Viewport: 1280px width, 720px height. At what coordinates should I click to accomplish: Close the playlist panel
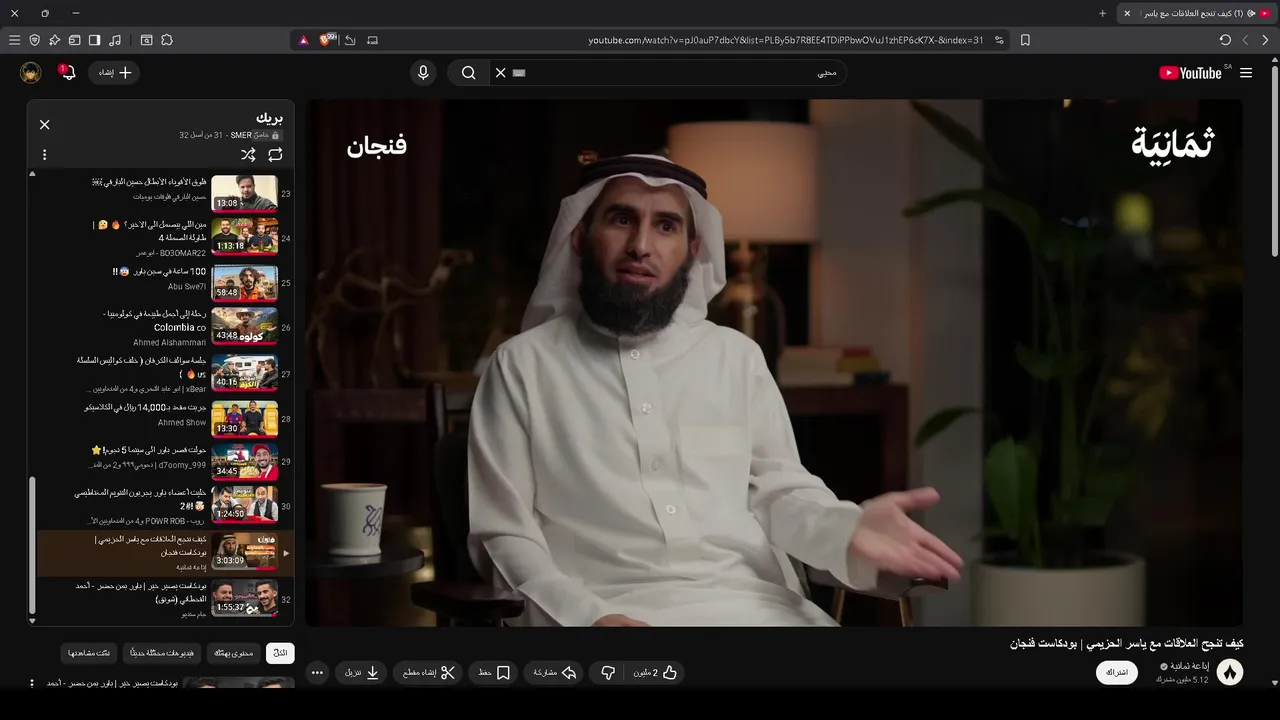coord(44,125)
